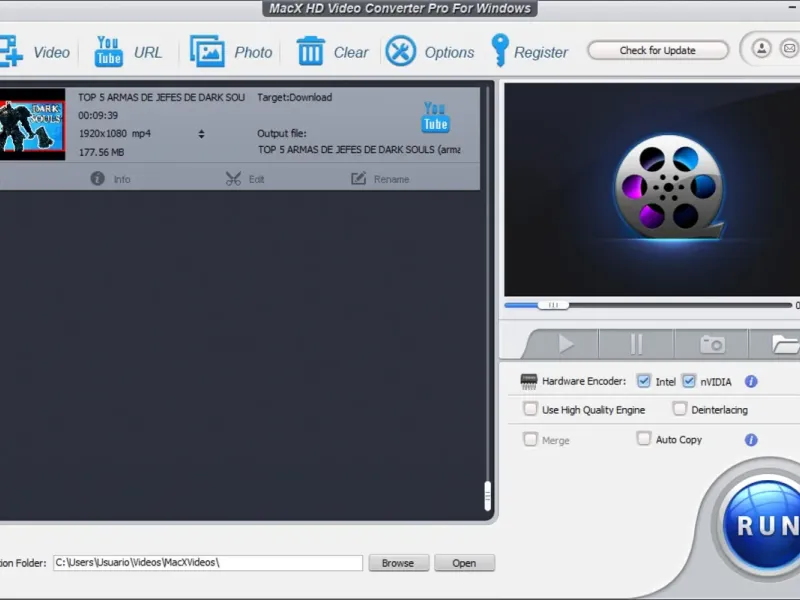The height and width of the screenshot is (600, 800).
Task: Click the video title 'TOP 5 ARMAS DE JEFES DE DARK SOU'
Action: coord(161,97)
